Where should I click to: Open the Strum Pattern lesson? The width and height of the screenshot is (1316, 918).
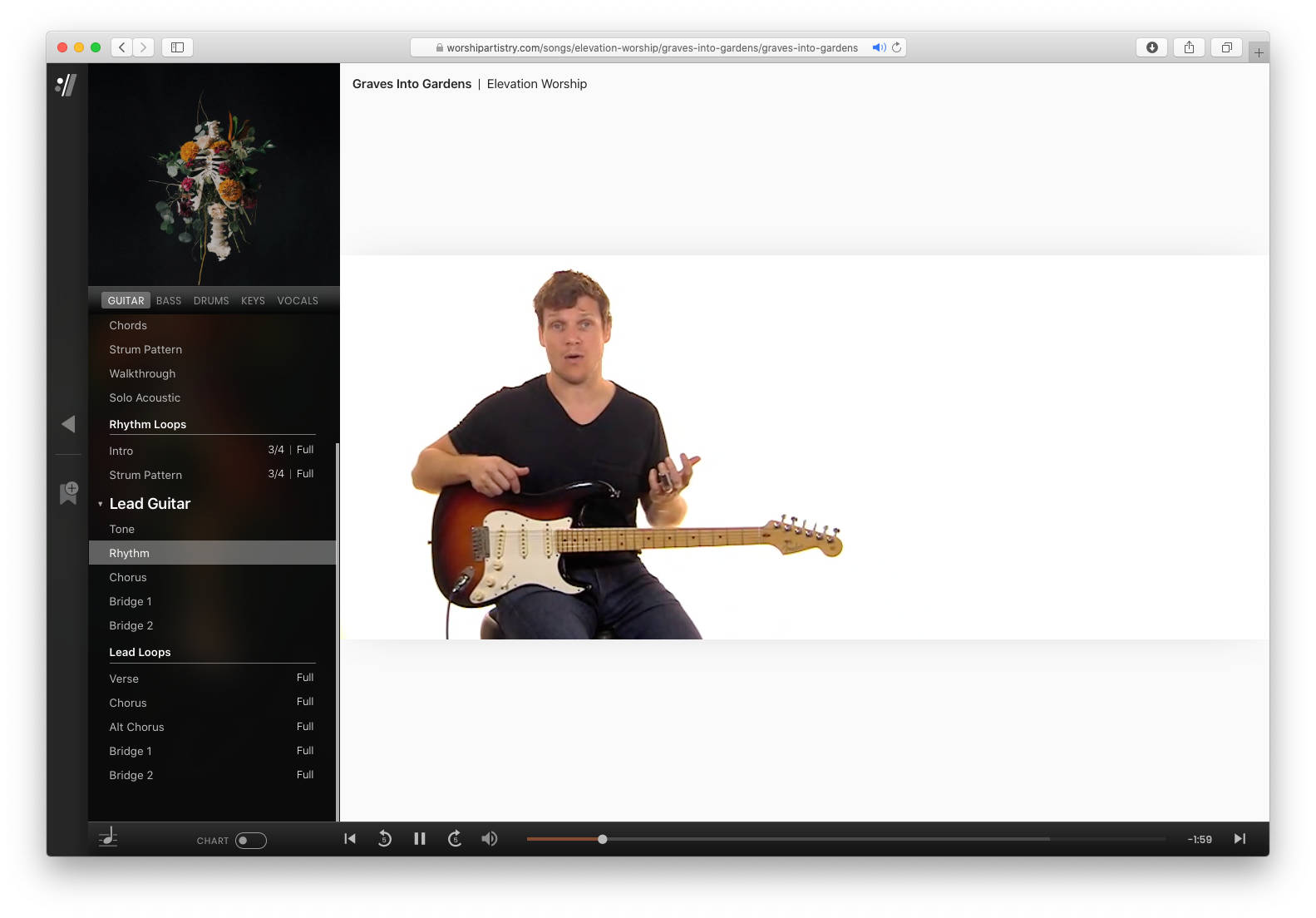click(x=145, y=350)
